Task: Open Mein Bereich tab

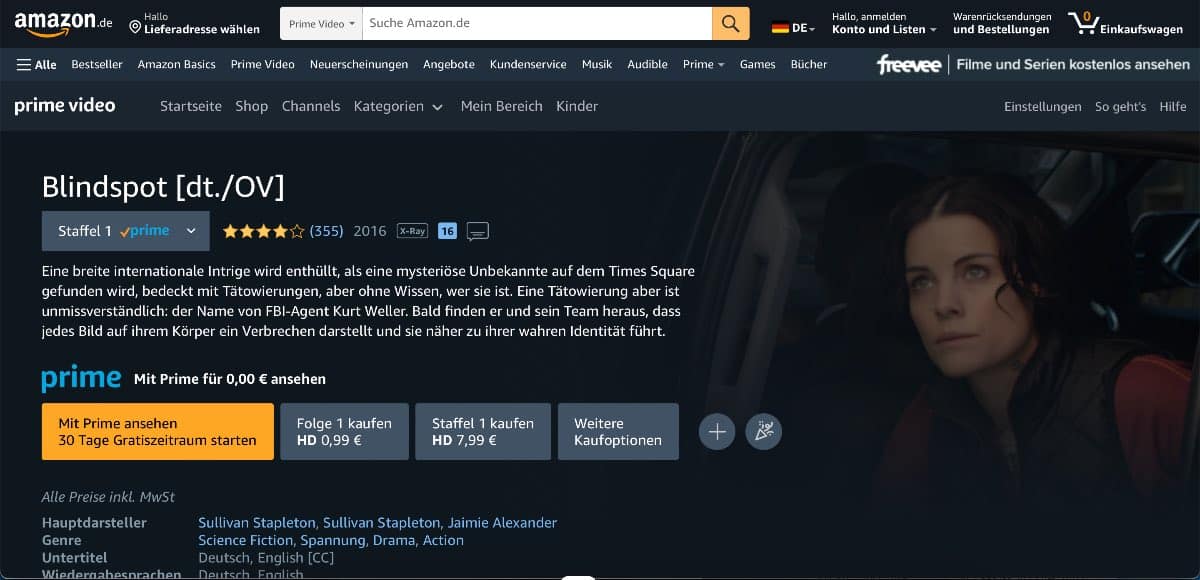Action: (502, 106)
